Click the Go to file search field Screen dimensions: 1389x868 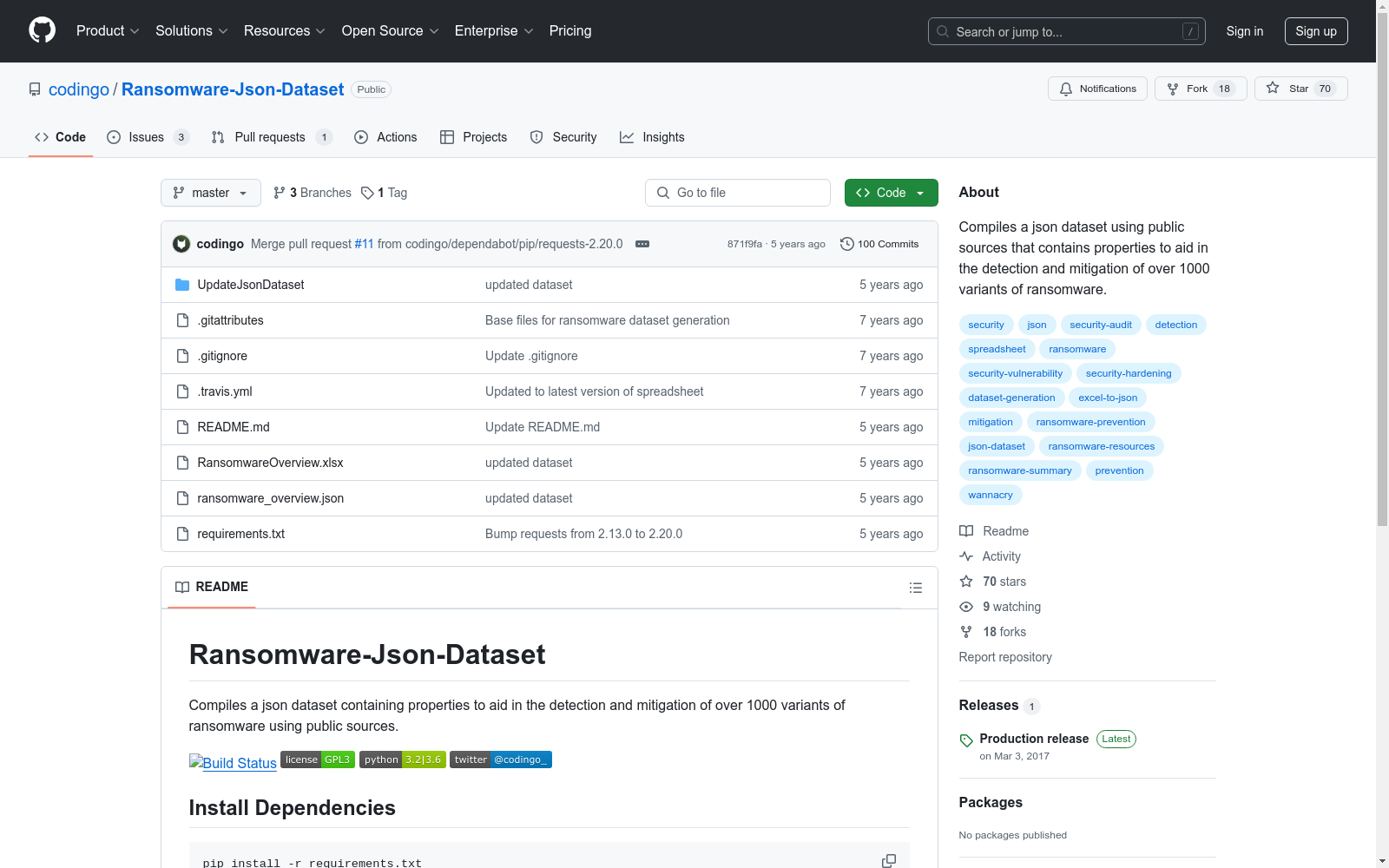tap(737, 192)
